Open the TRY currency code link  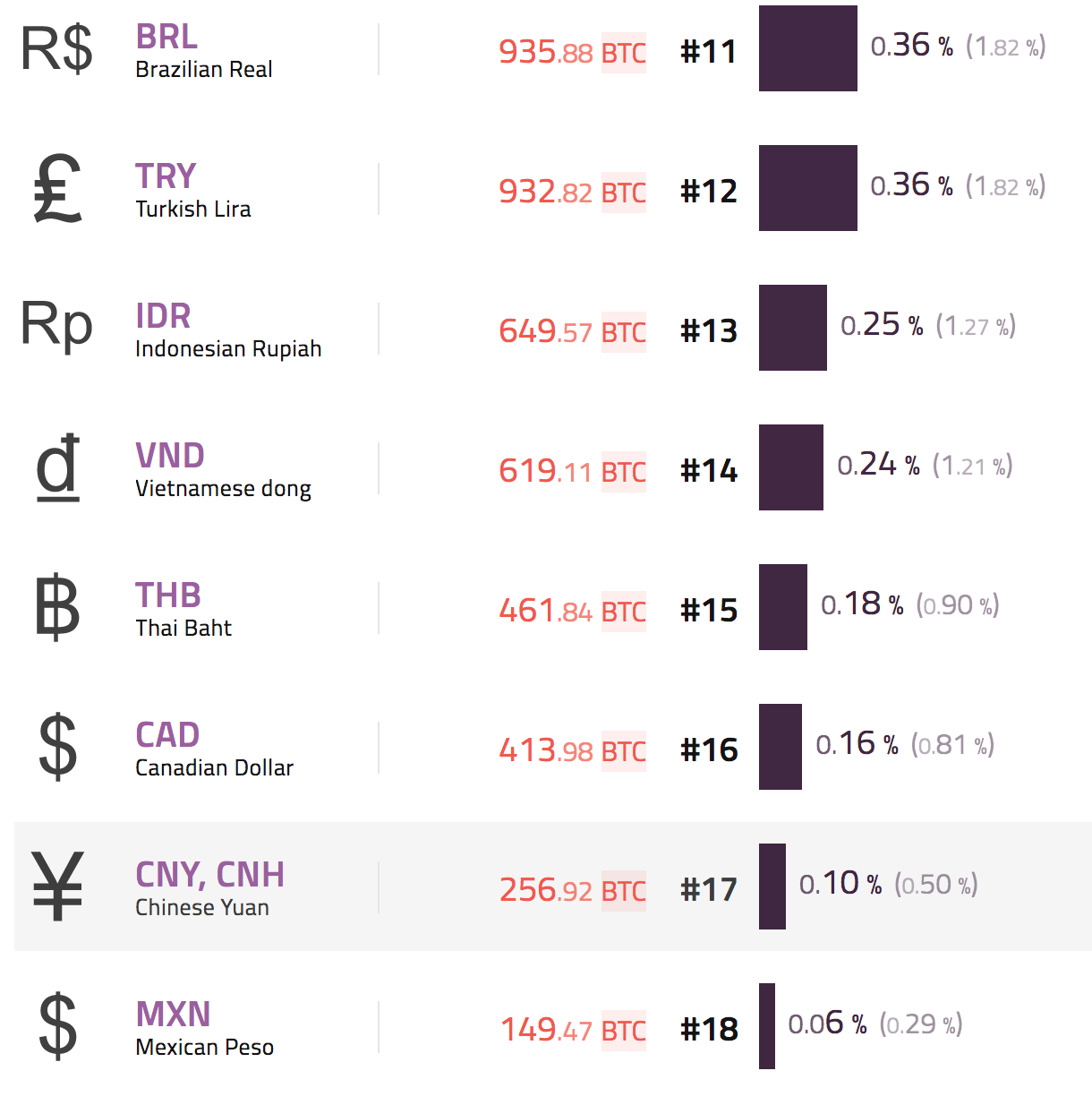pyautogui.click(x=166, y=176)
